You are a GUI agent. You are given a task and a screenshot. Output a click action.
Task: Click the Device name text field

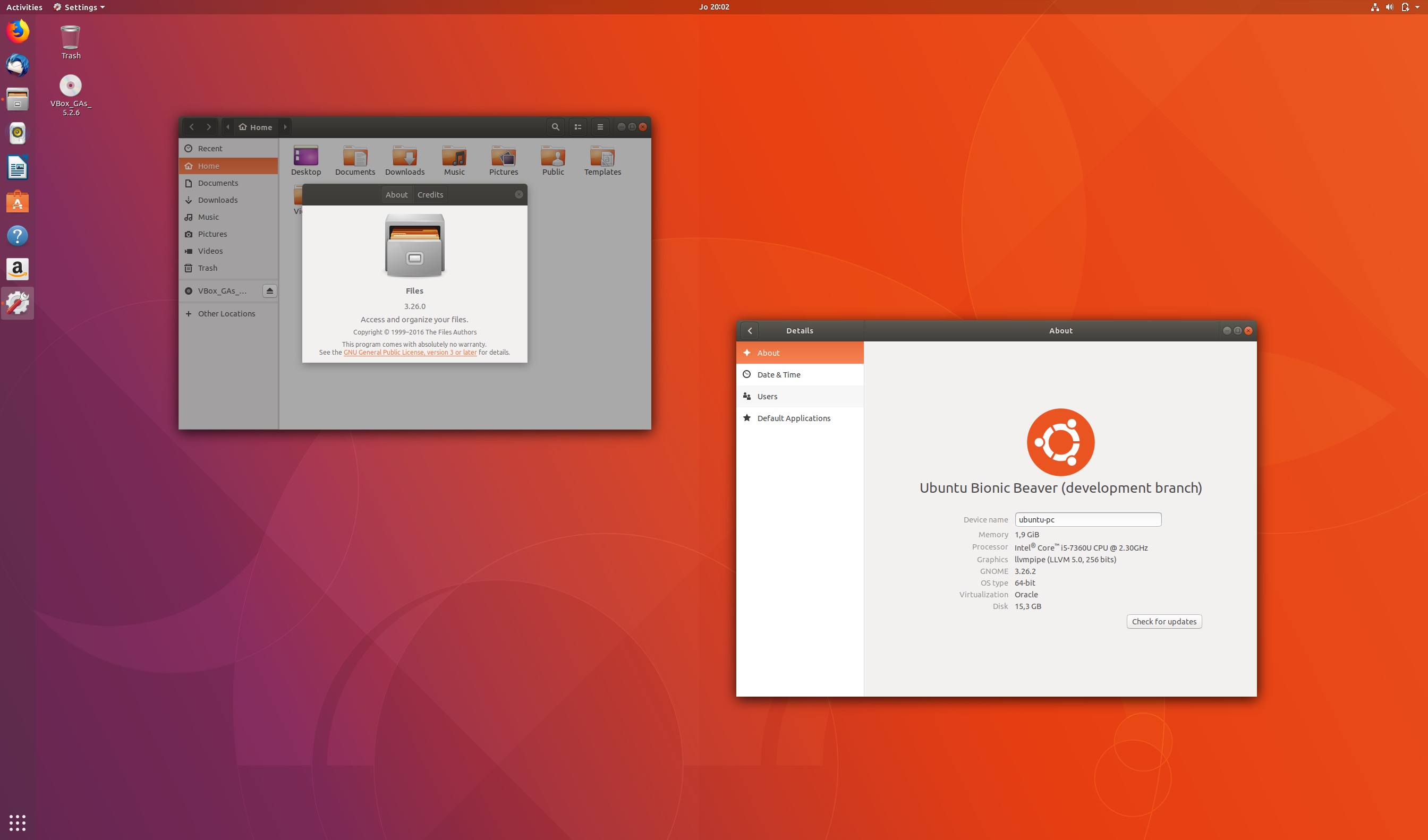pos(1087,519)
